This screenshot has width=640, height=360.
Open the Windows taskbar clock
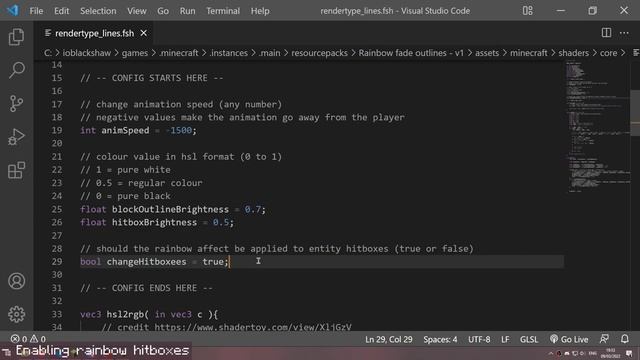[x=611, y=353]
